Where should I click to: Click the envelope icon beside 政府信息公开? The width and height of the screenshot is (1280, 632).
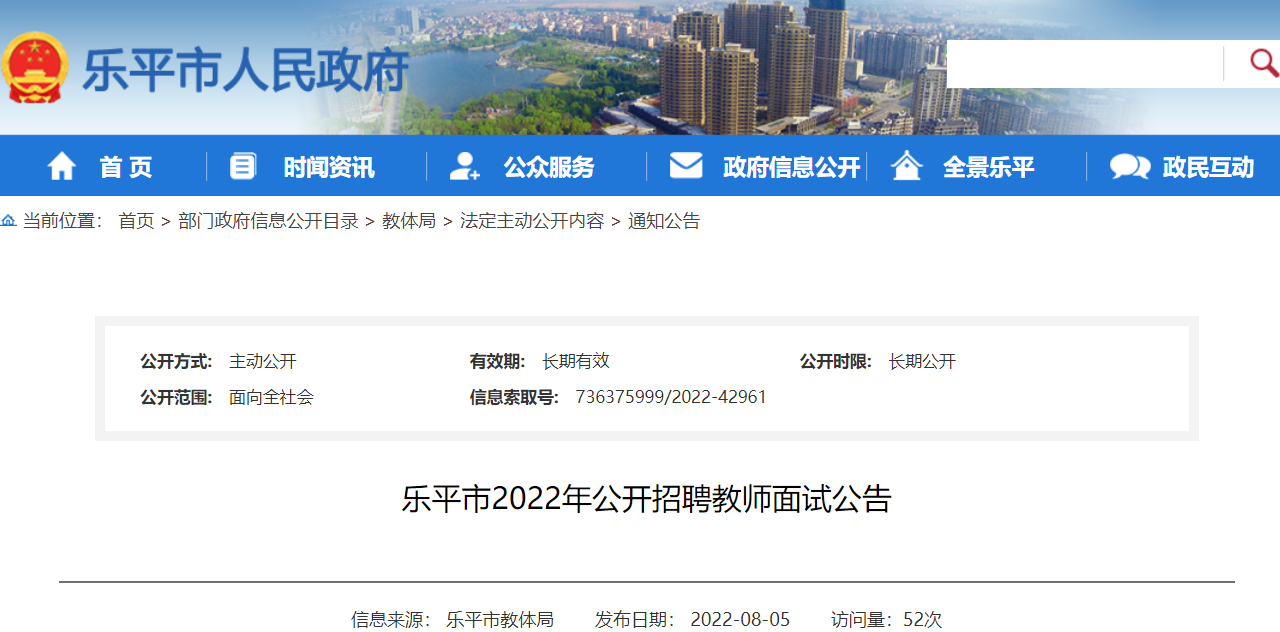coord(686,166)
